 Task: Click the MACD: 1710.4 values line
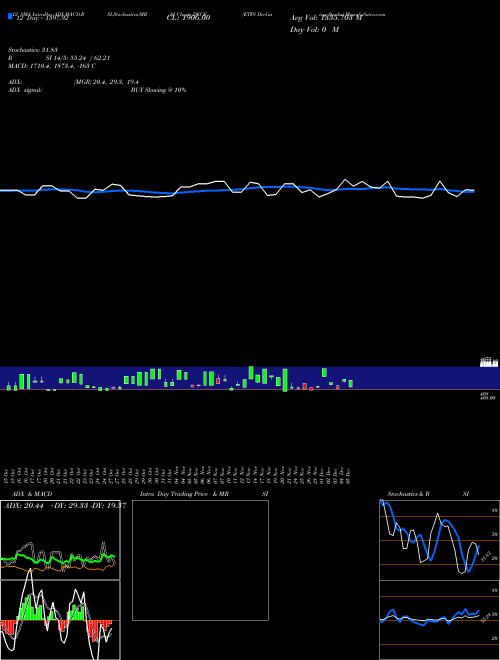(52, 66)
